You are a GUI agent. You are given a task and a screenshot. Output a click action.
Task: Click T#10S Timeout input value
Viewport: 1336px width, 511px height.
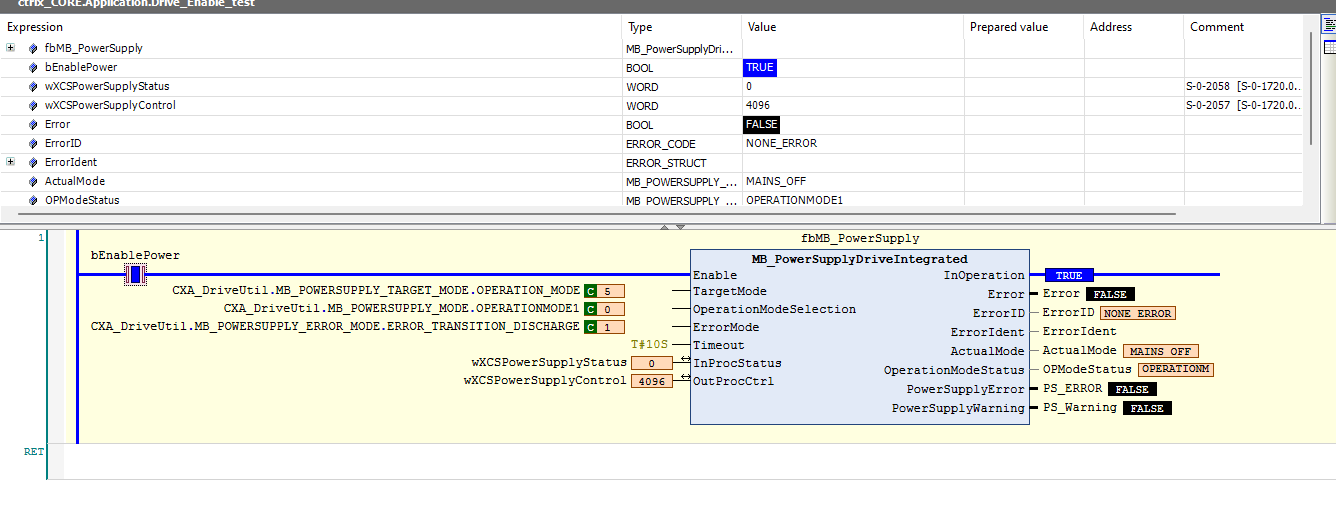point(651,345)
